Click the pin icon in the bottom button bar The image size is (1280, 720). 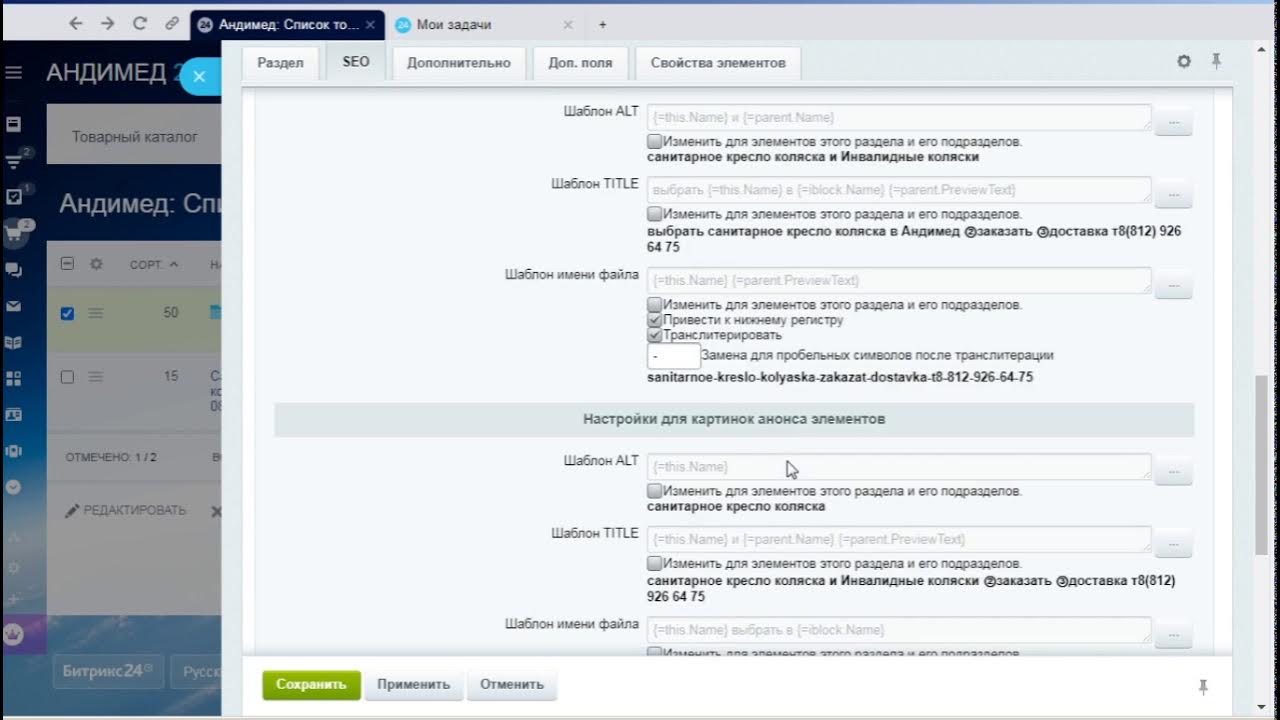pos(1203,686)
